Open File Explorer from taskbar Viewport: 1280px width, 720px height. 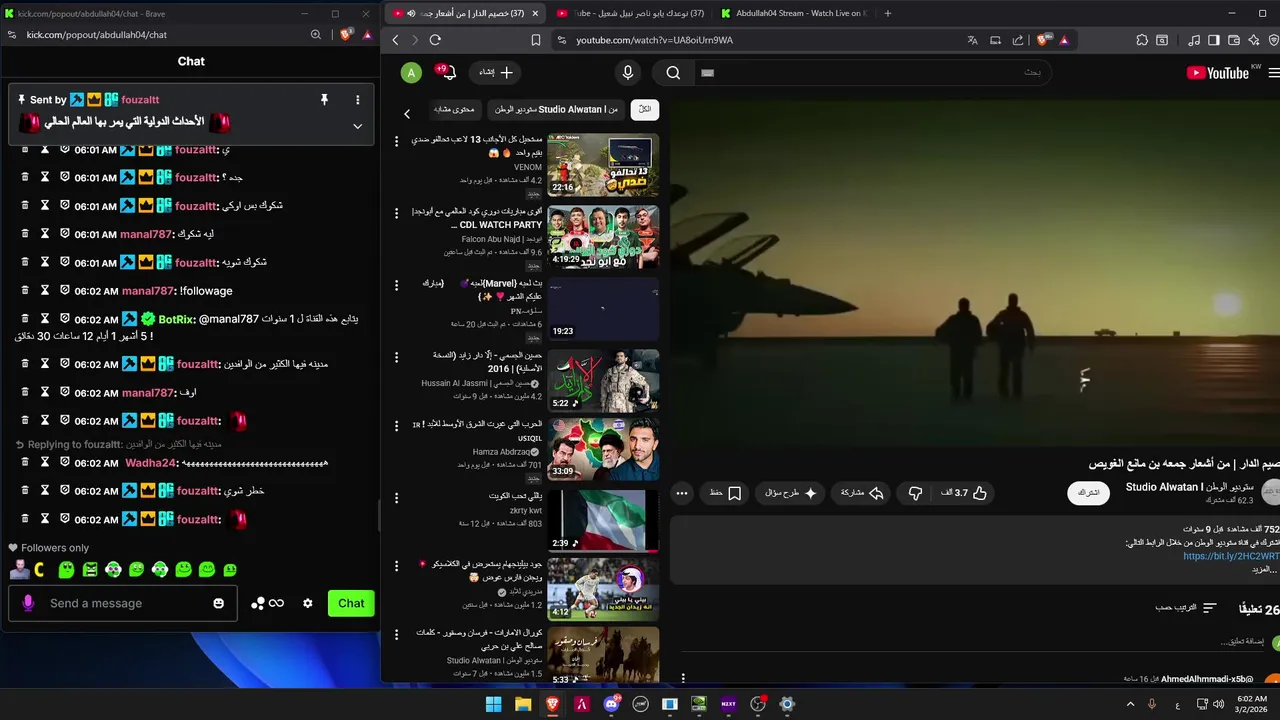523,704
